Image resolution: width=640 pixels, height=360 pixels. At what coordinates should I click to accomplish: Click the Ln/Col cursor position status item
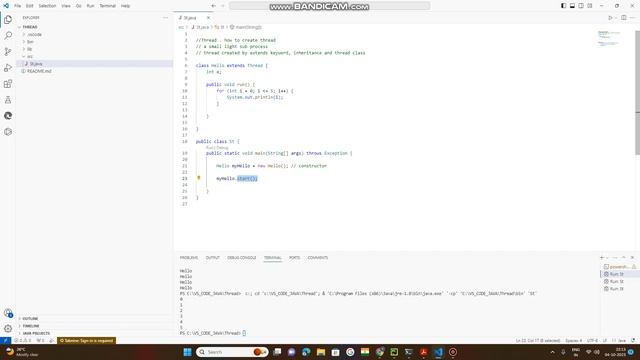click(x=538, y=340)
